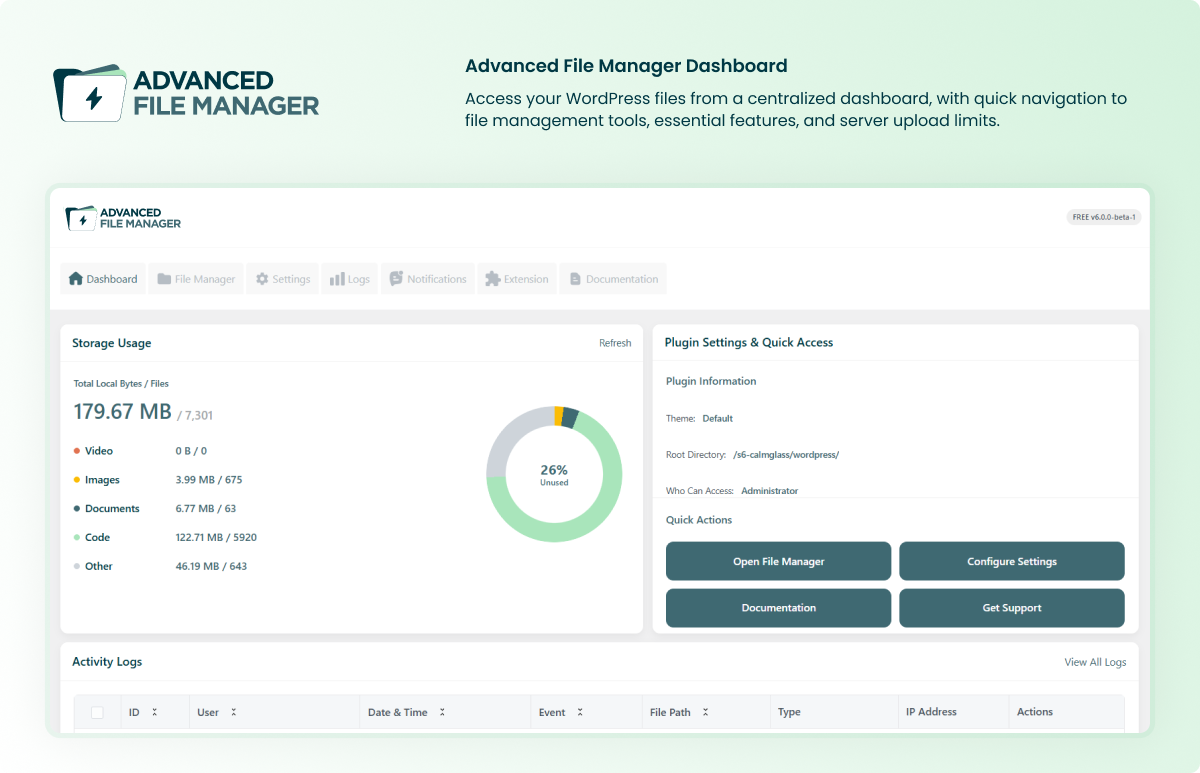1200x773 pixels.
Task: Click the Open File Manager button
Action: 778,561
